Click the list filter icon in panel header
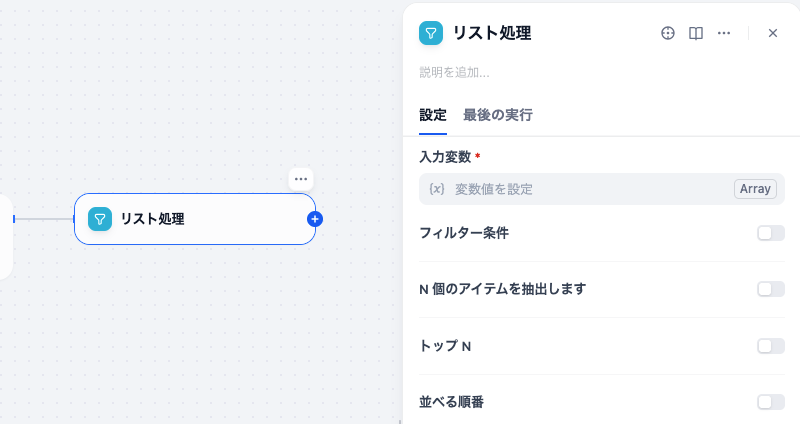The width and height of the screenshot is (800, 424). [431, 33]
